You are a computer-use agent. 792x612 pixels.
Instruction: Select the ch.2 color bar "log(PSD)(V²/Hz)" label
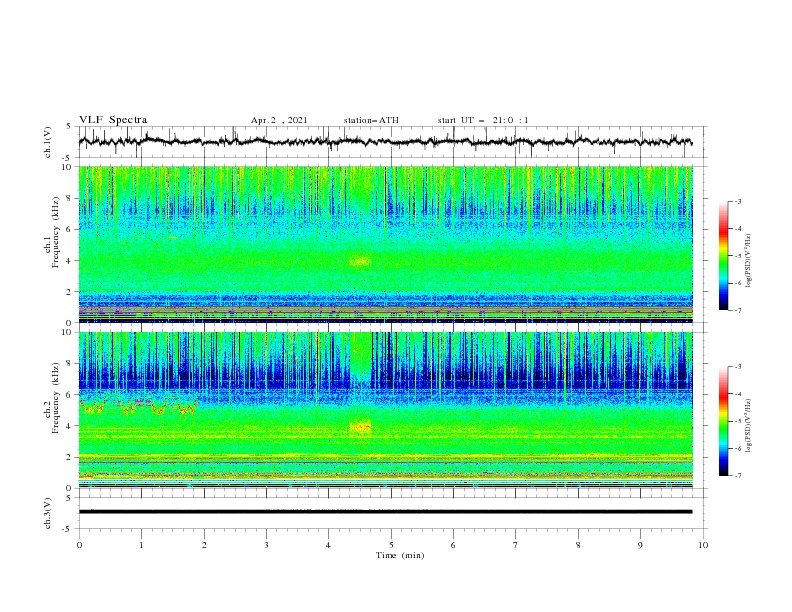pos(749,427)
